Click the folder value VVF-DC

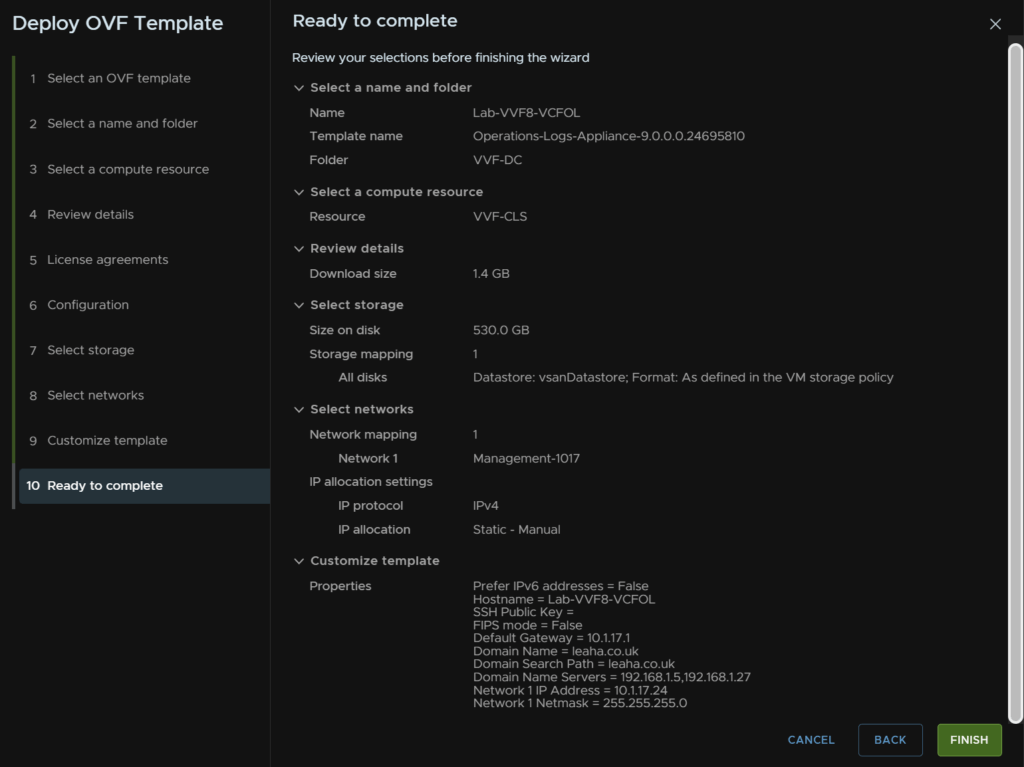(498, 160)
